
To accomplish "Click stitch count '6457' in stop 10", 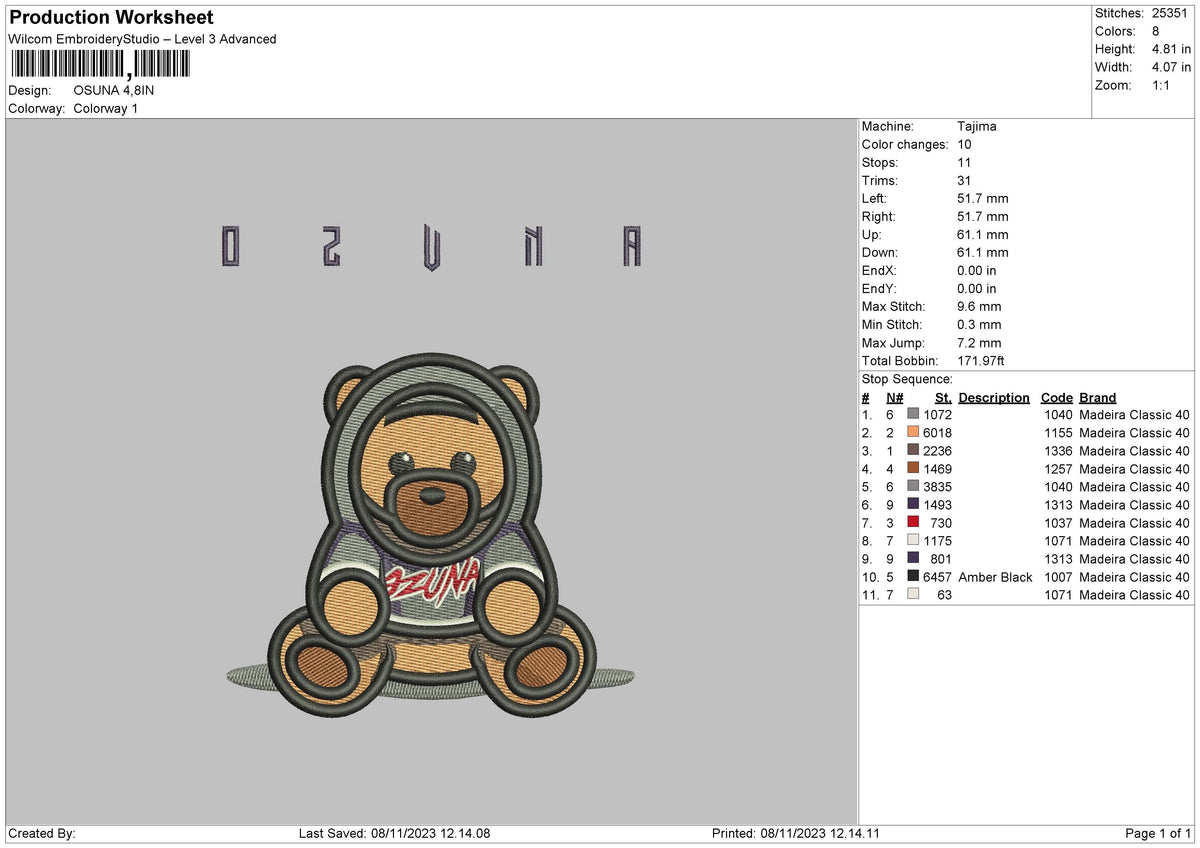I will coord(937,577).
